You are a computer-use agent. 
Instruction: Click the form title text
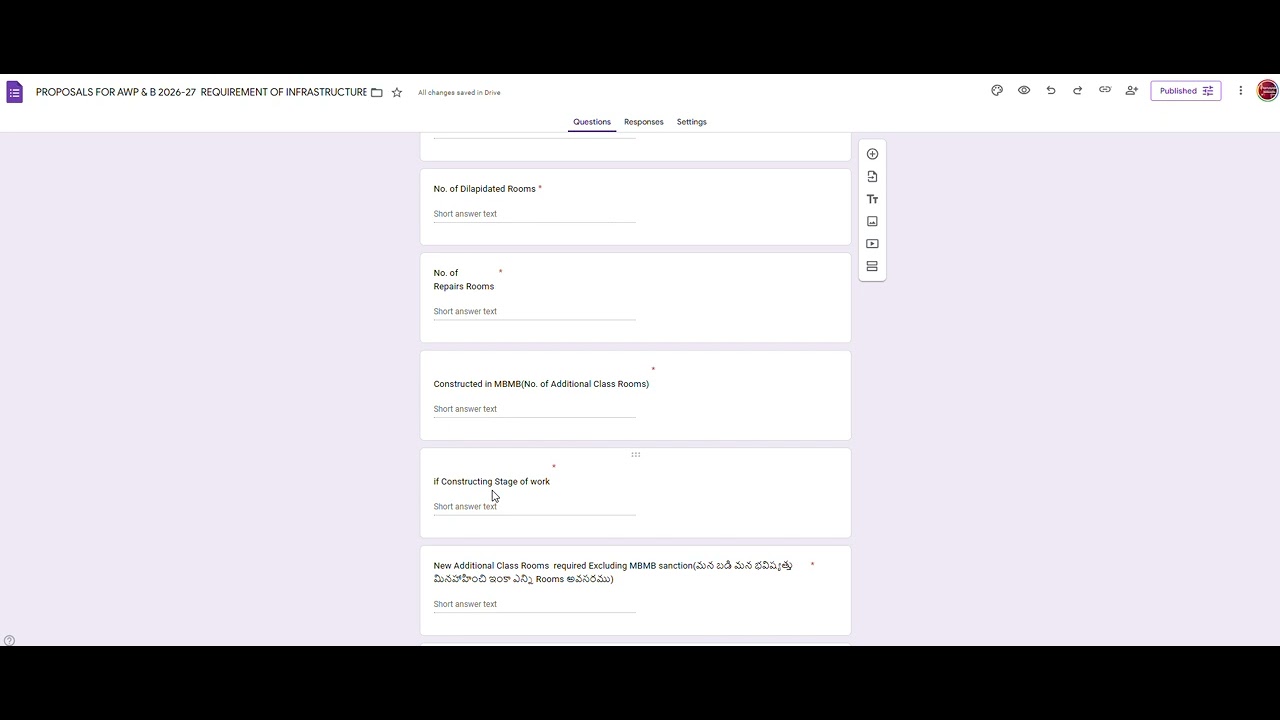coord(201,92)
